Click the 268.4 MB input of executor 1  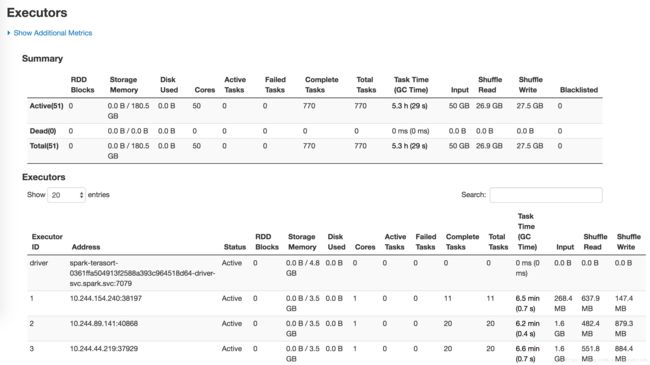pyautogui.click(x=563, y=304)
